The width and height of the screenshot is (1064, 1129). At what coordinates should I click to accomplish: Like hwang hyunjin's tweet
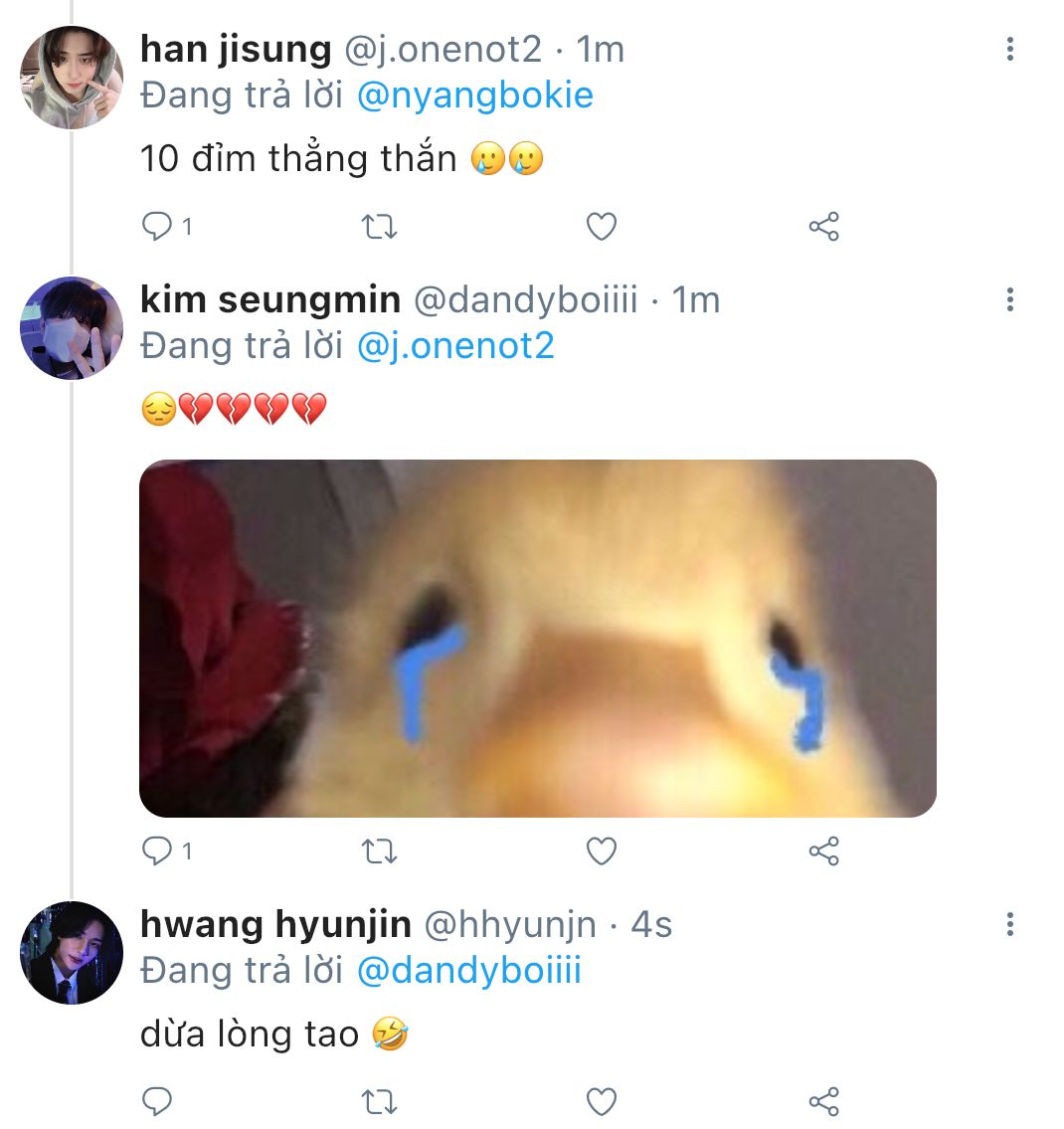point(601,1101)
